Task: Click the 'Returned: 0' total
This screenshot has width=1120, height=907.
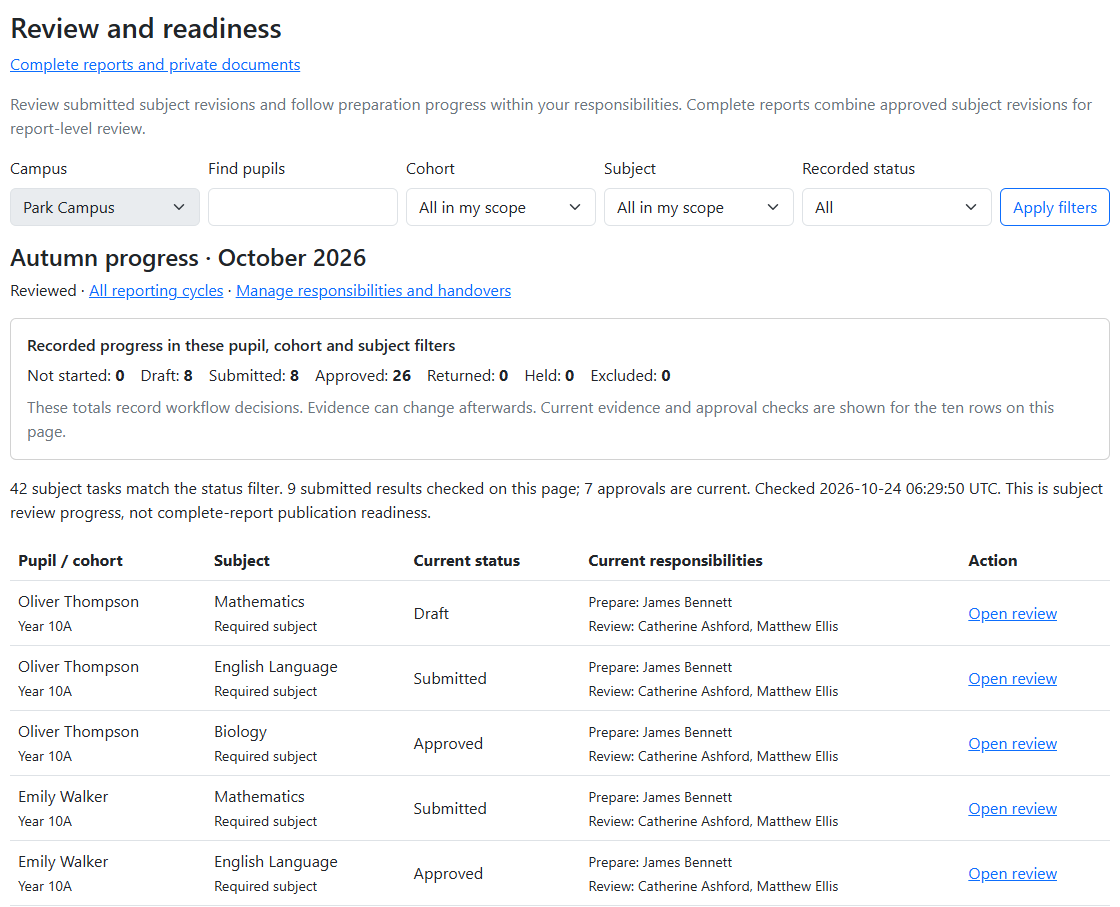Action: coord(467,376)
